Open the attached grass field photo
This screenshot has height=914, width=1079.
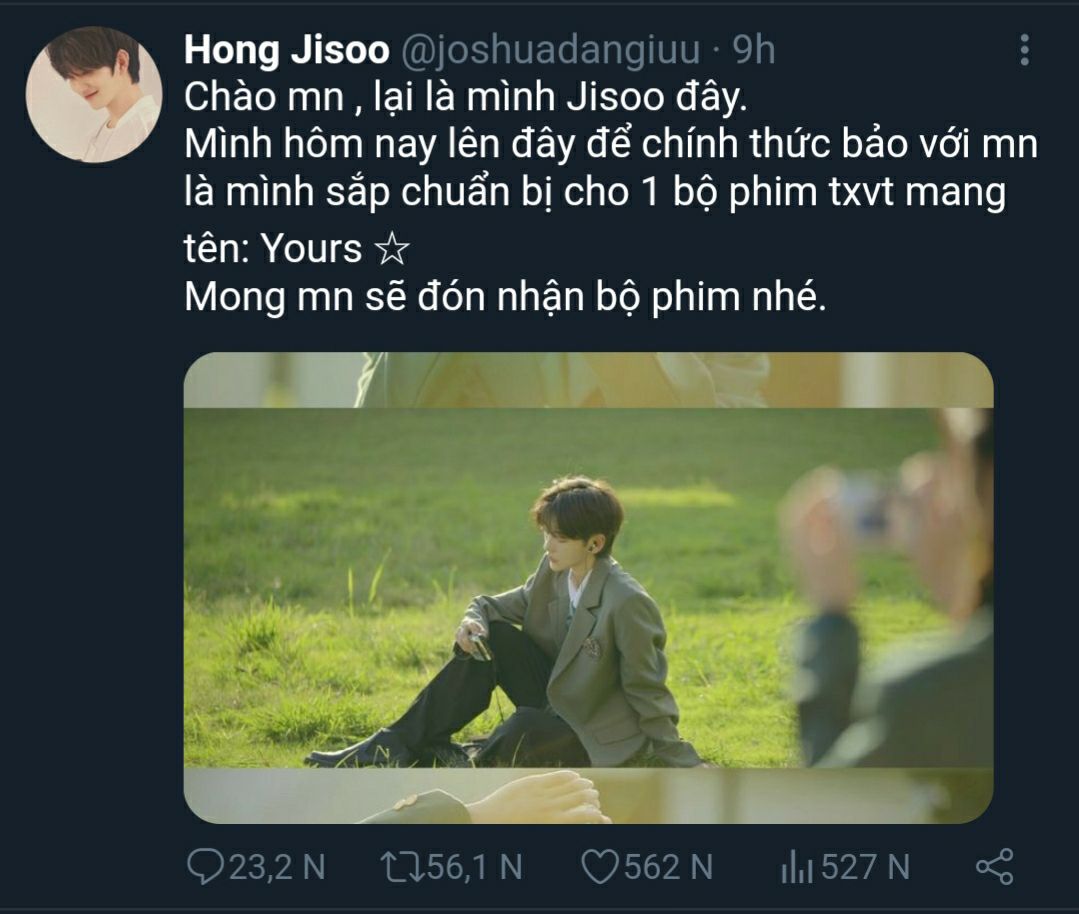(588, 588)
